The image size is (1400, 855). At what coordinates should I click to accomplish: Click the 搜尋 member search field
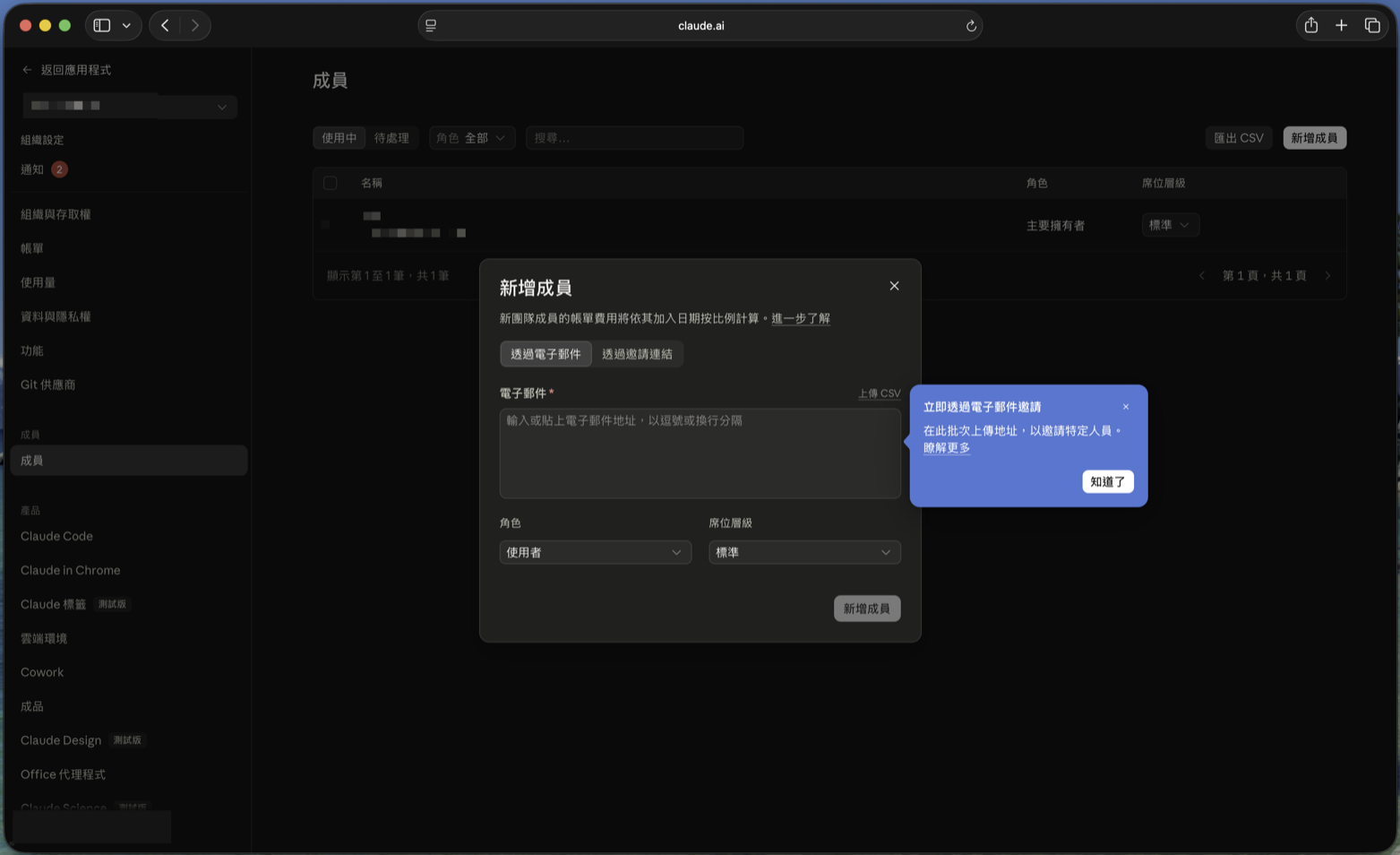click(635, 138)
